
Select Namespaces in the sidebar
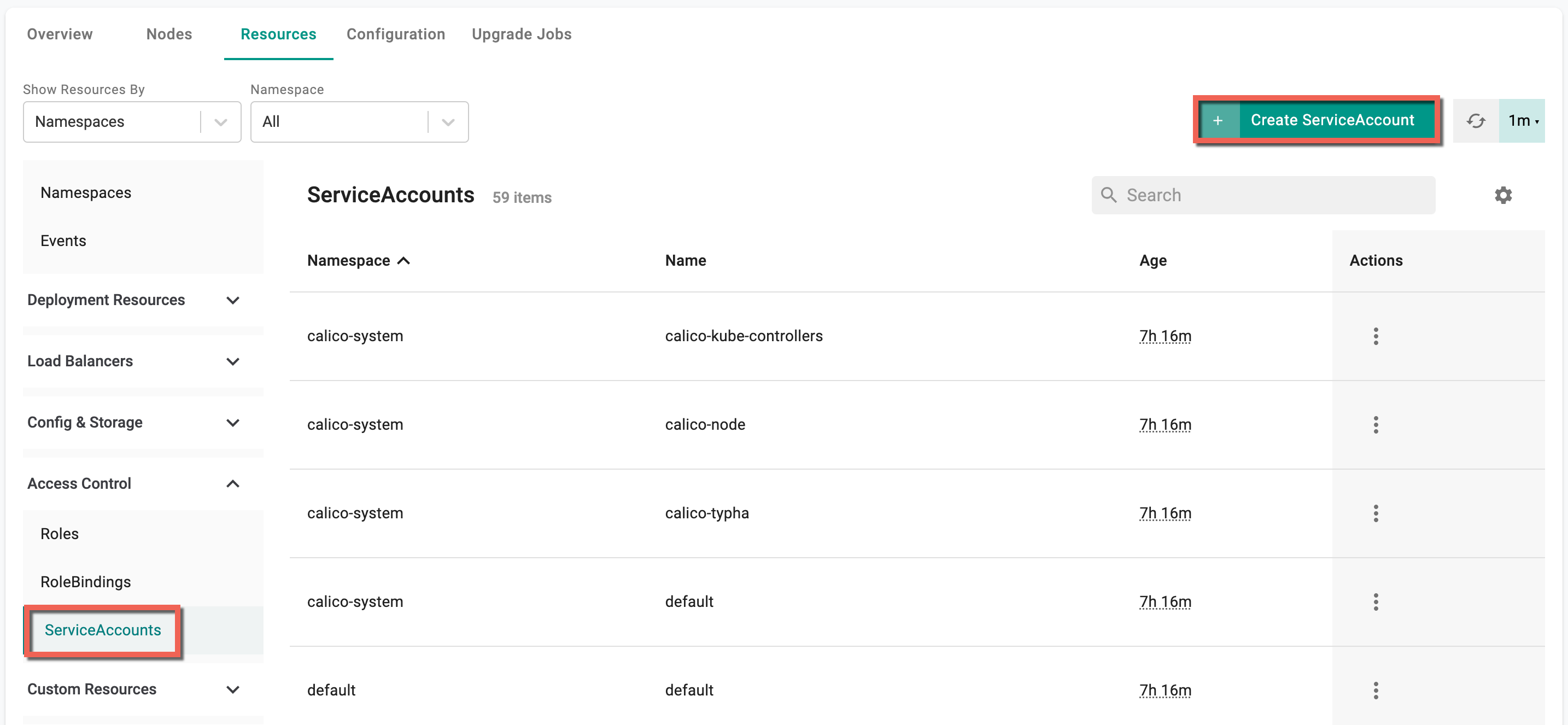(86, 193)
